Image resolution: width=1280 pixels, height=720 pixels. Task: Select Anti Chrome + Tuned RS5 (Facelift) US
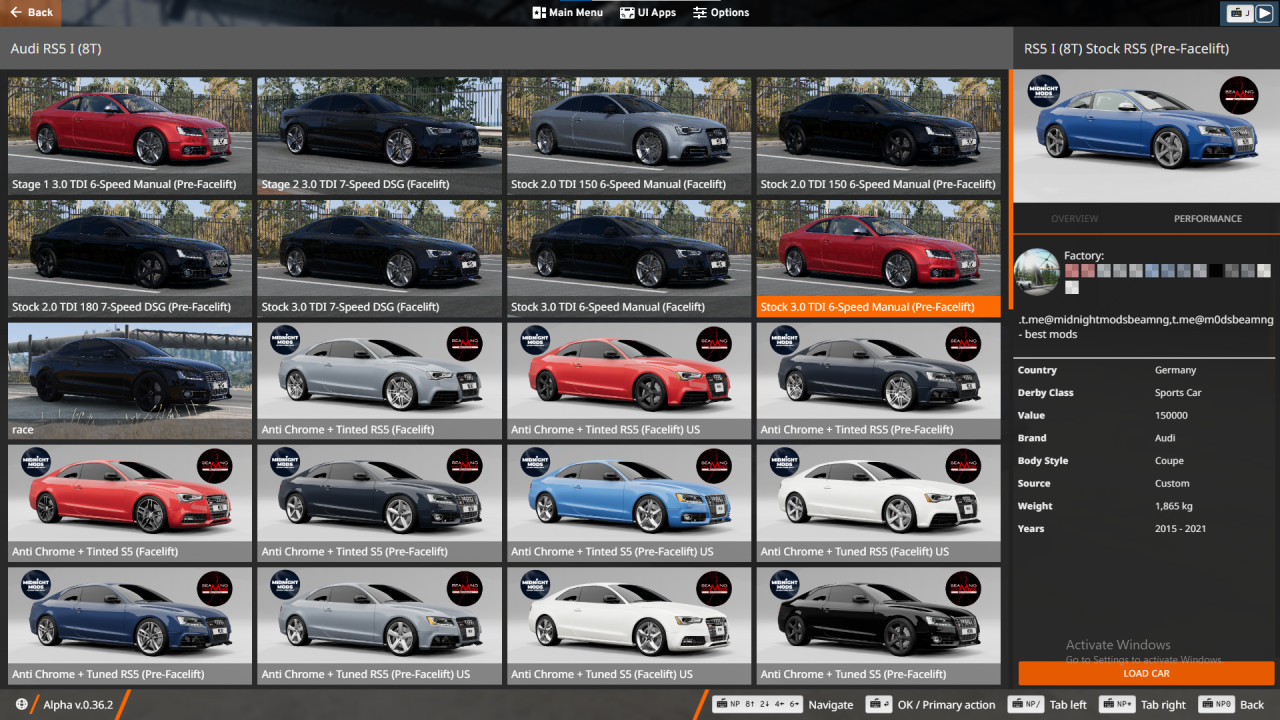tap(878, 503)
